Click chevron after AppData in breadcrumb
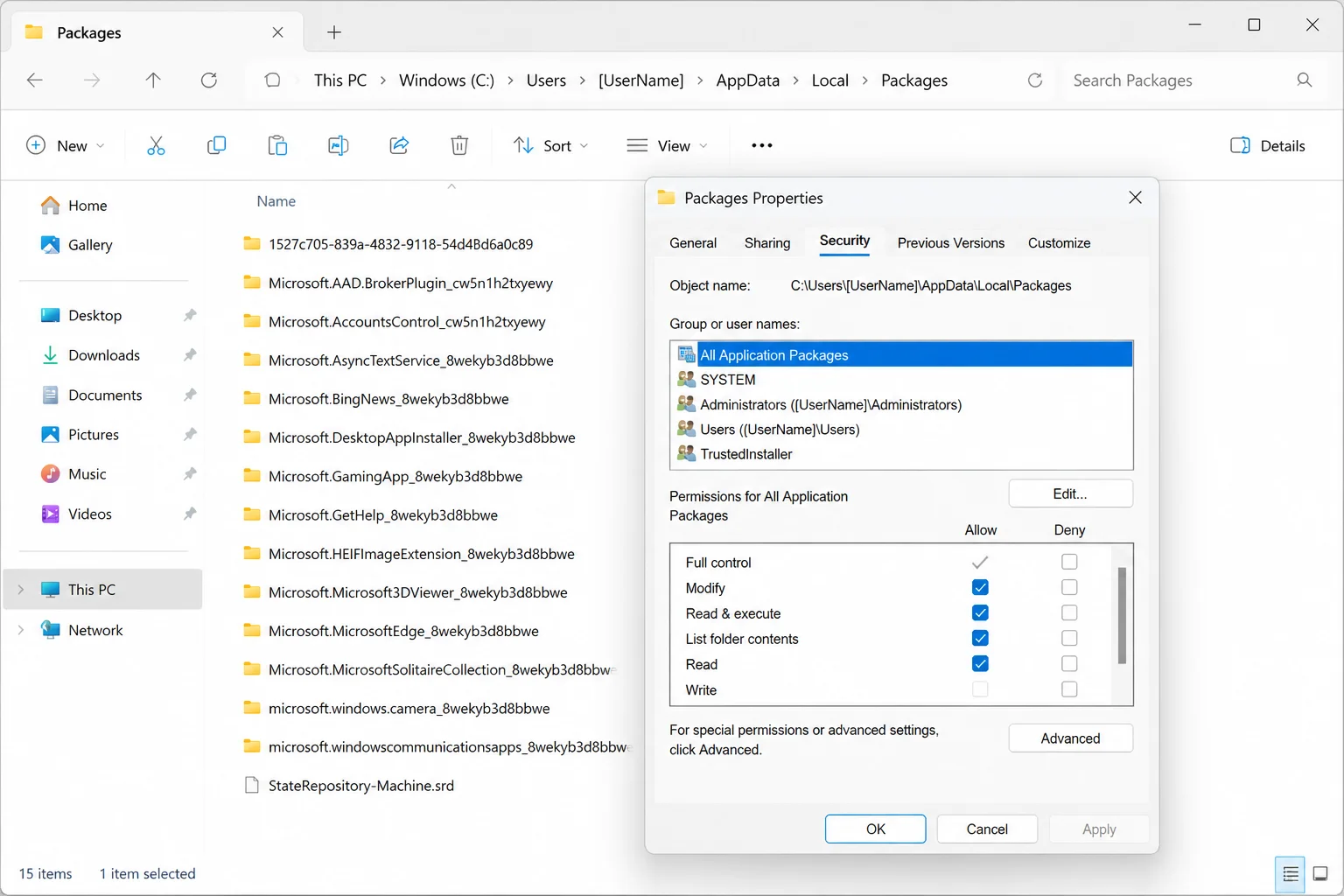 (795, 80)
